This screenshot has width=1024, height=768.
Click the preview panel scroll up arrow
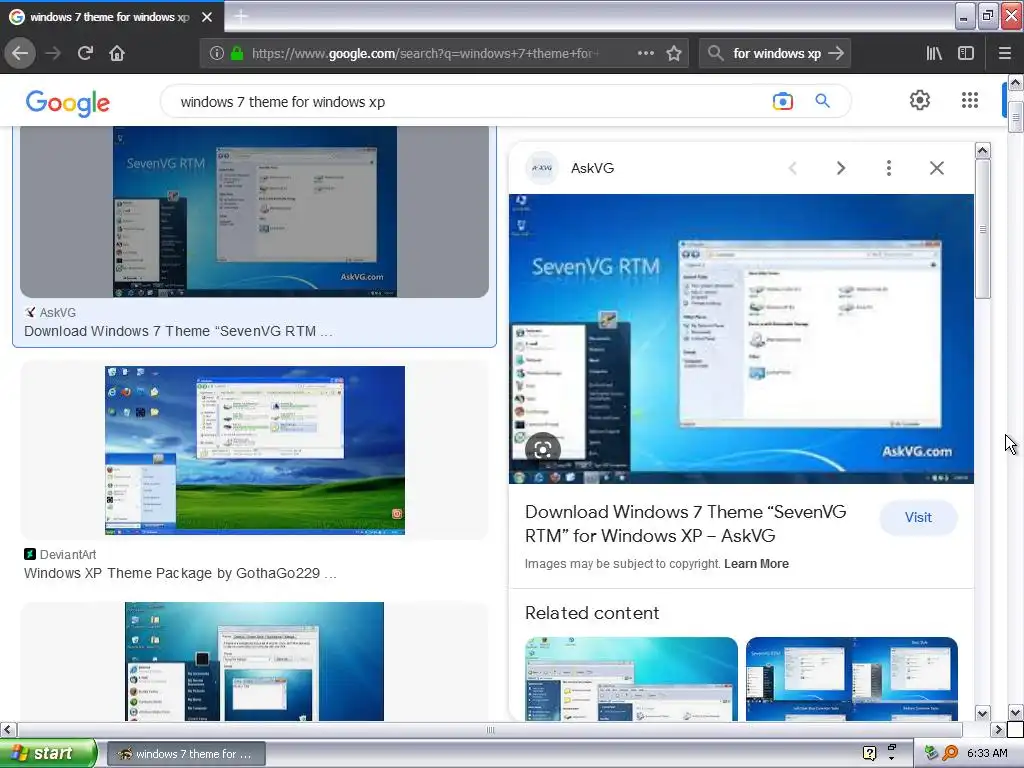coord(982,151)
